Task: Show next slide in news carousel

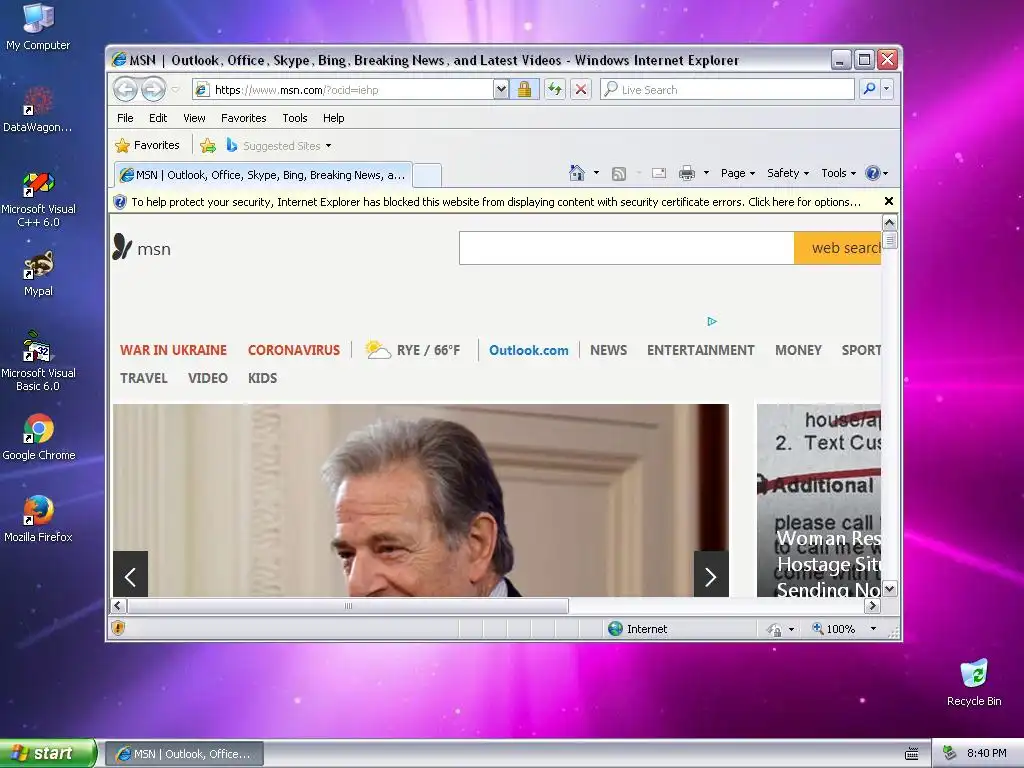Action: (711, 575)
